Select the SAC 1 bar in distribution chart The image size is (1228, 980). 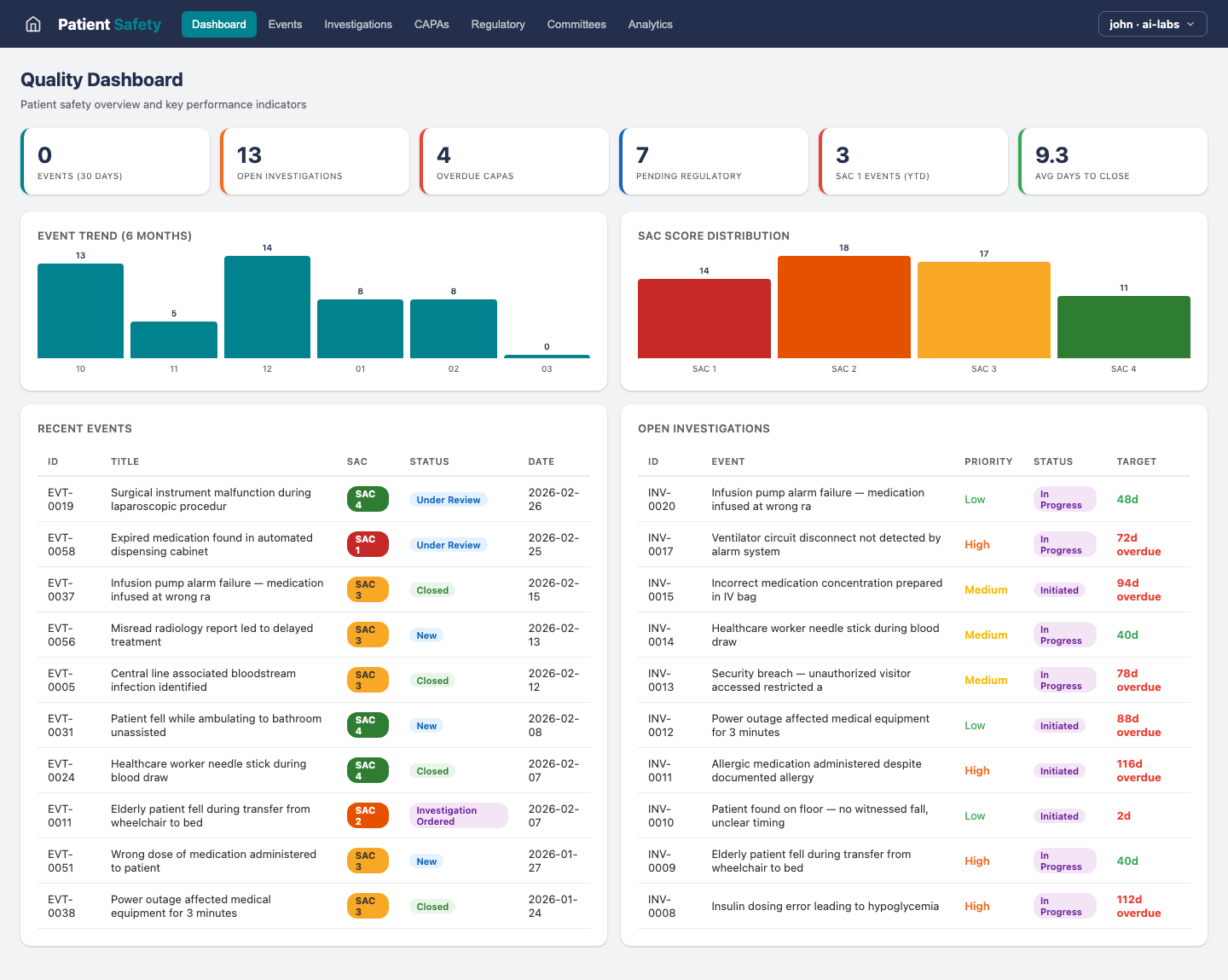704,317
